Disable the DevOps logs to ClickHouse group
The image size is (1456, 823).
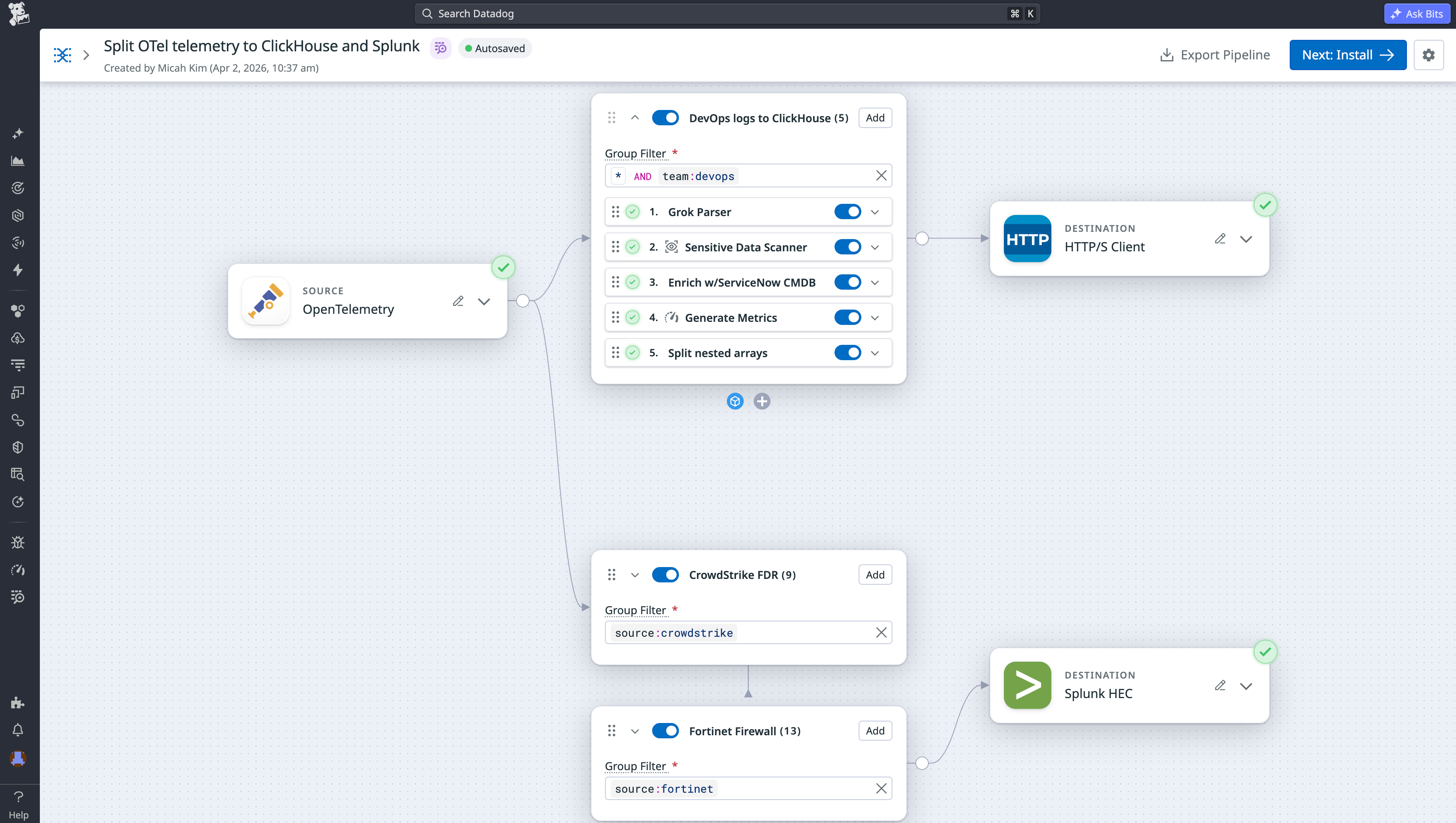(665, 118)
